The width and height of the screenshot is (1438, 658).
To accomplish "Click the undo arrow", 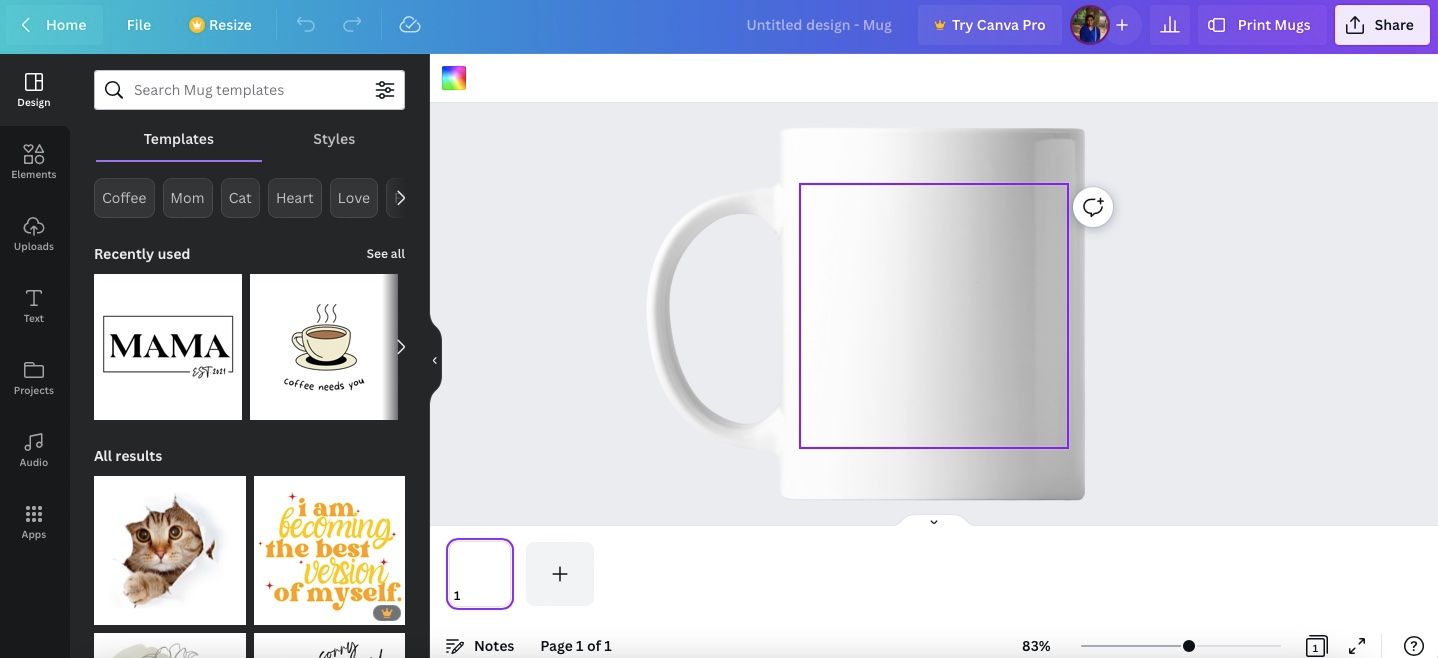I will (x=306, y=25).
